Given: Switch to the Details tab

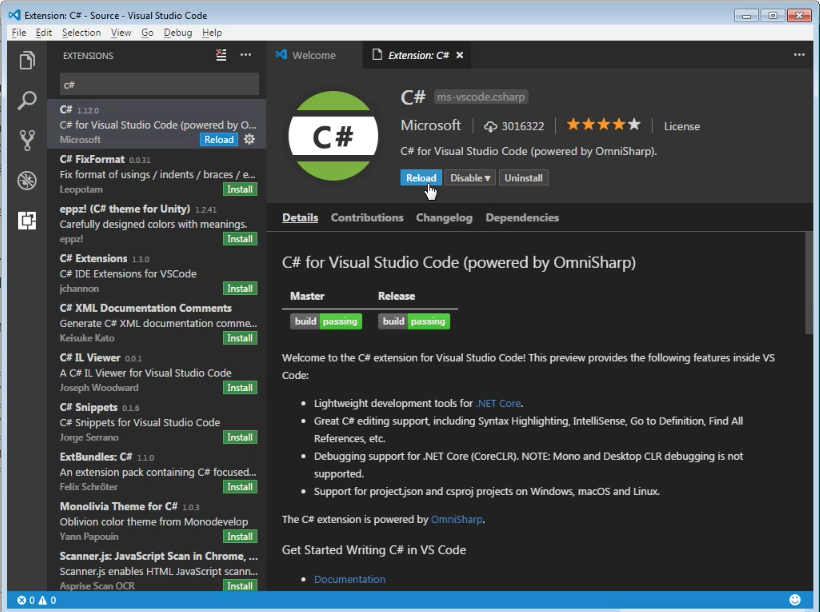Looking at the screenshot, I should [x=300, y=218].
